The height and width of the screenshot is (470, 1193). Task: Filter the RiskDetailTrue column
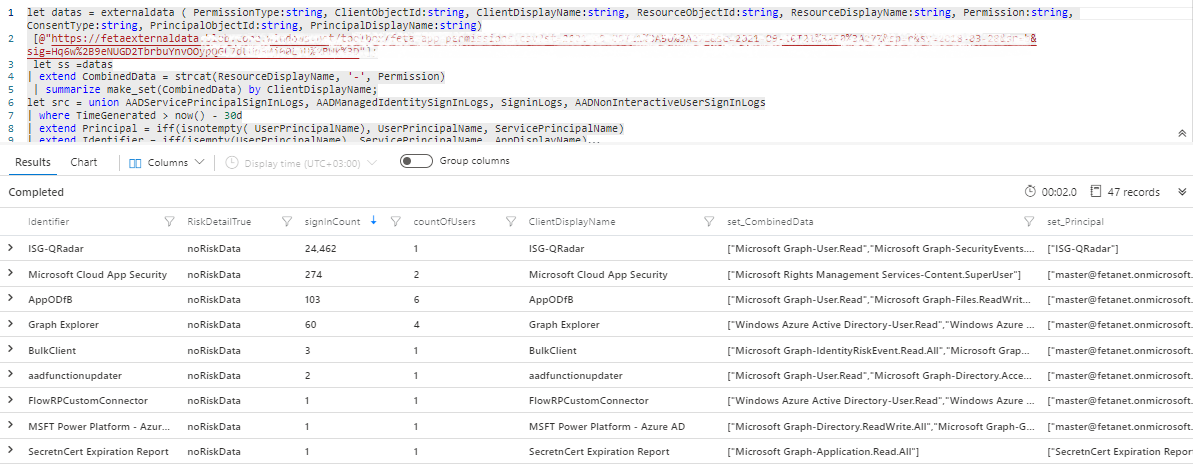tap(287, 222)
